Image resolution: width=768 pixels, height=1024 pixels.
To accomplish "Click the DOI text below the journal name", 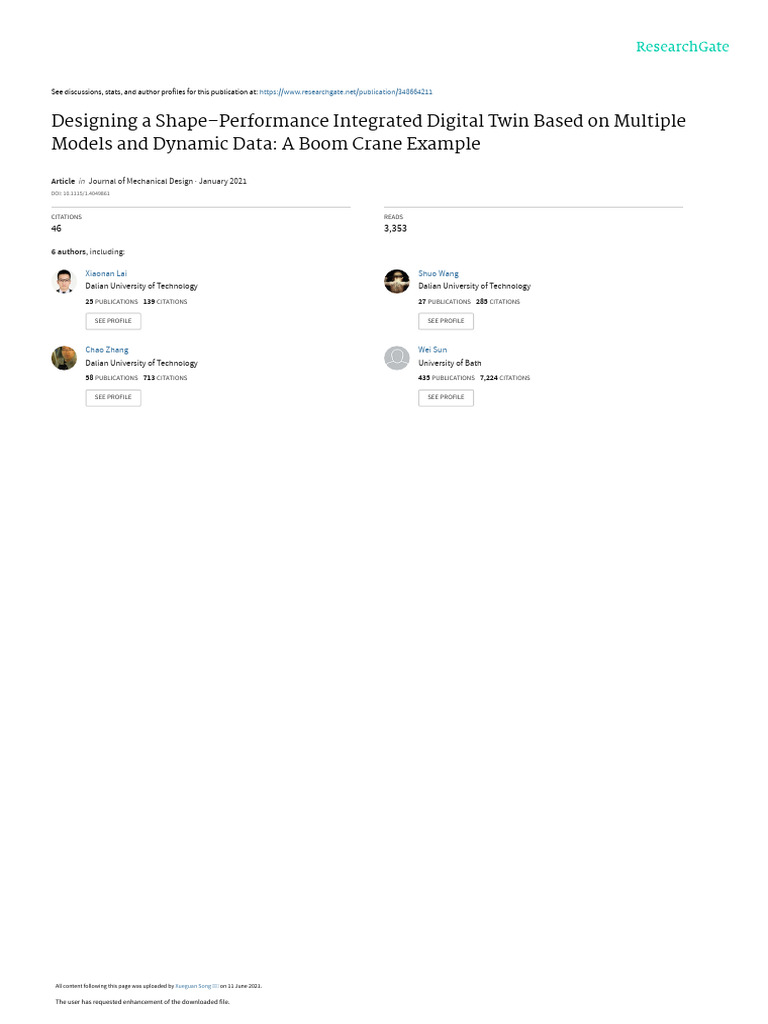I will 80,193.
